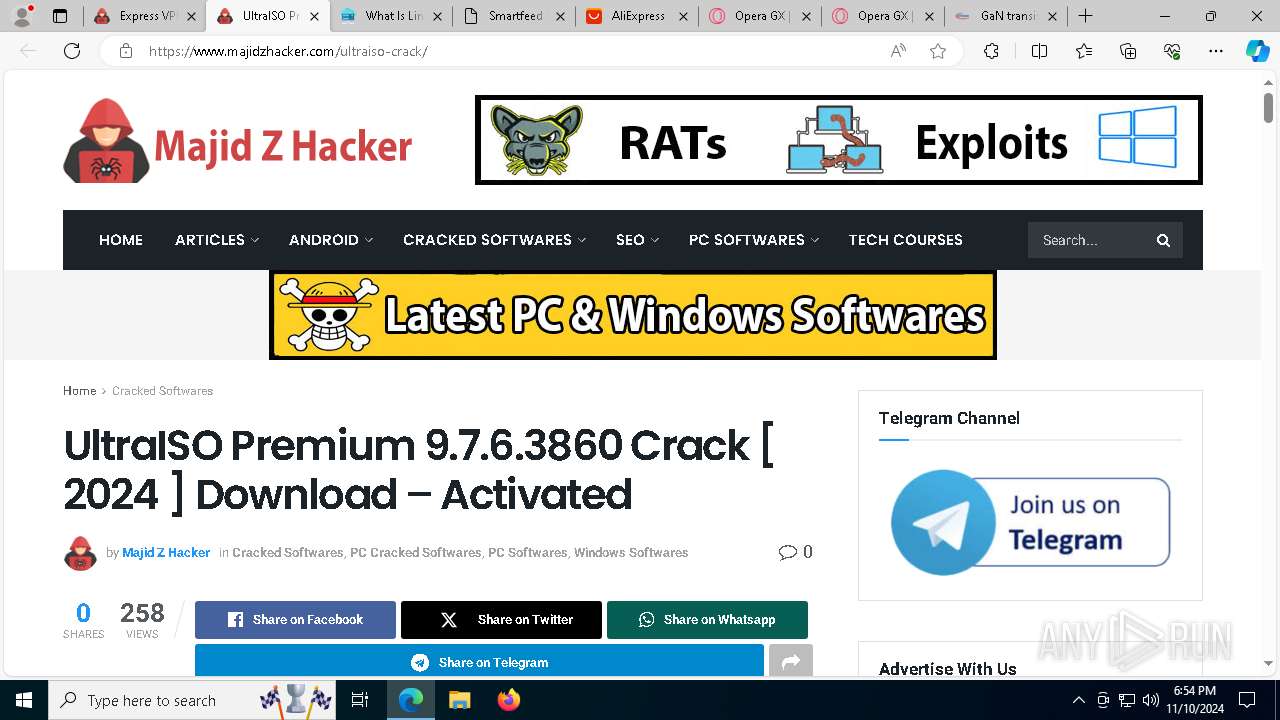Expand the ARTICLES menu
1280x720 pixels.
pos(217,240)
